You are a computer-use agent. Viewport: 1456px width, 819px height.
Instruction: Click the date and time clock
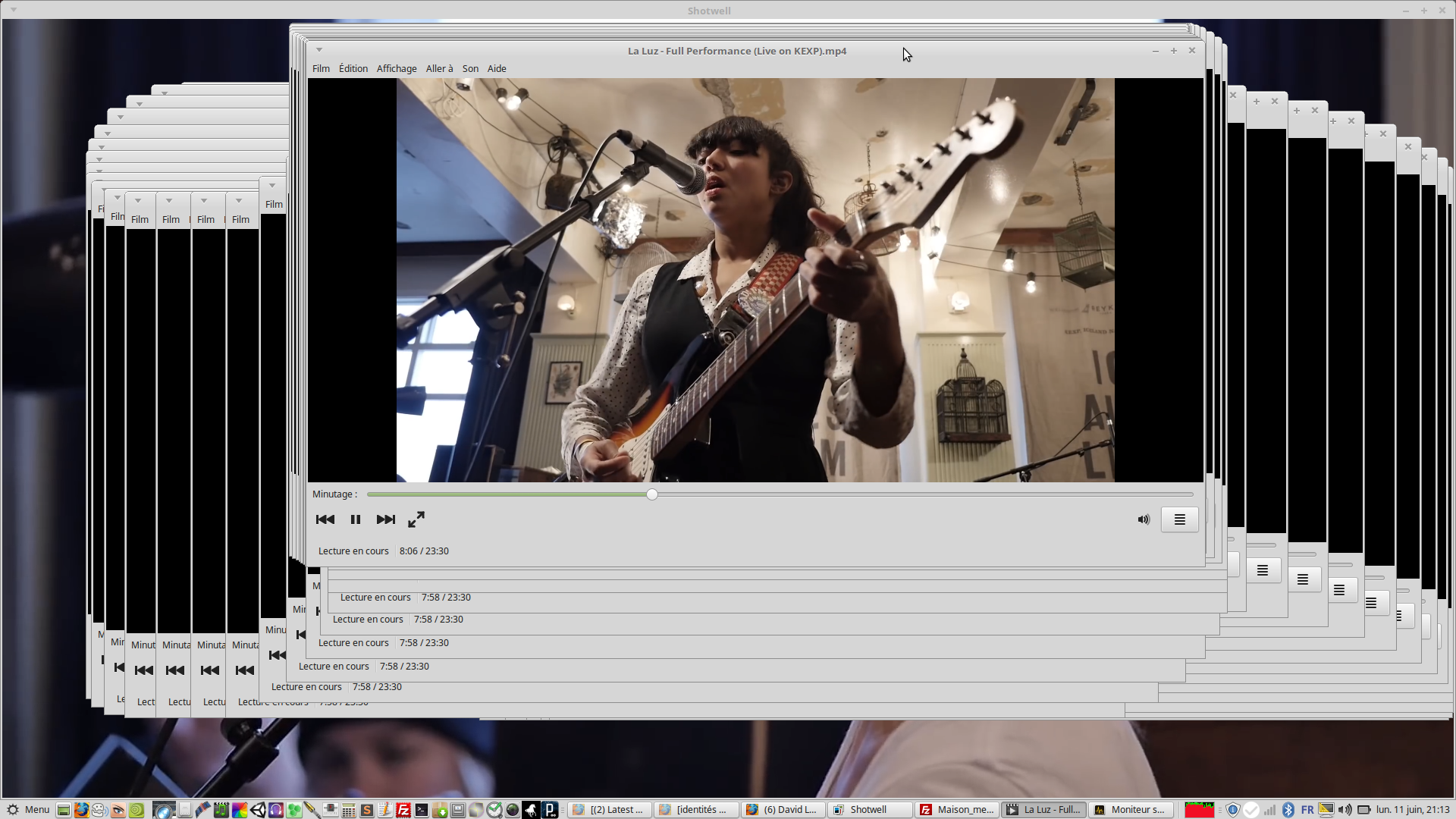pos(1412,809)
